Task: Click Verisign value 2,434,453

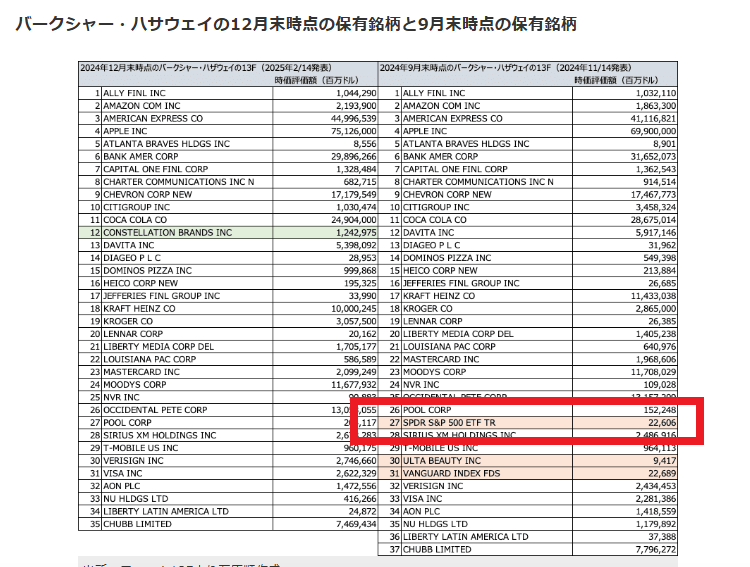Action: [656, 486]
